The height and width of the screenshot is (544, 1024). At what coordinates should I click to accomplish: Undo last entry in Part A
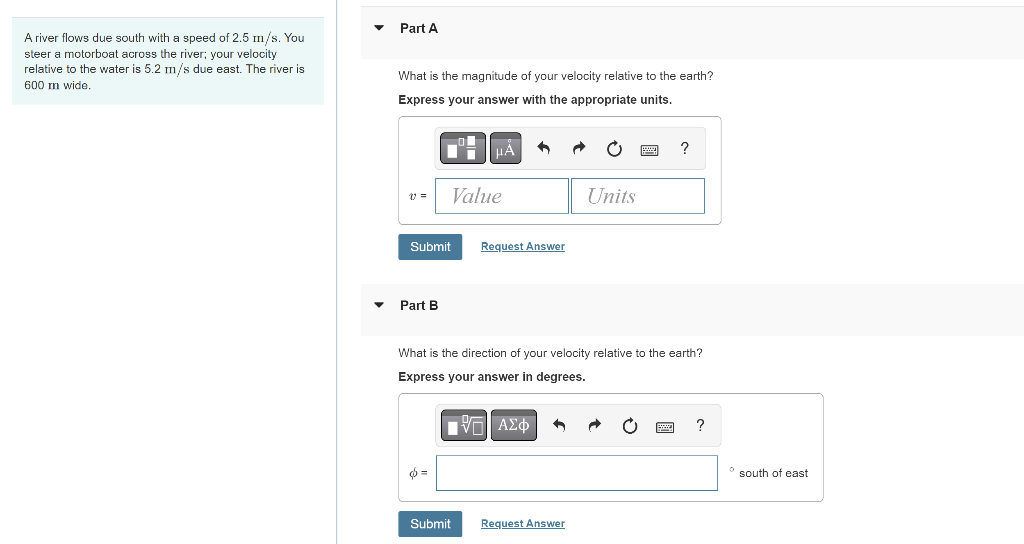(x=543, y=149)
